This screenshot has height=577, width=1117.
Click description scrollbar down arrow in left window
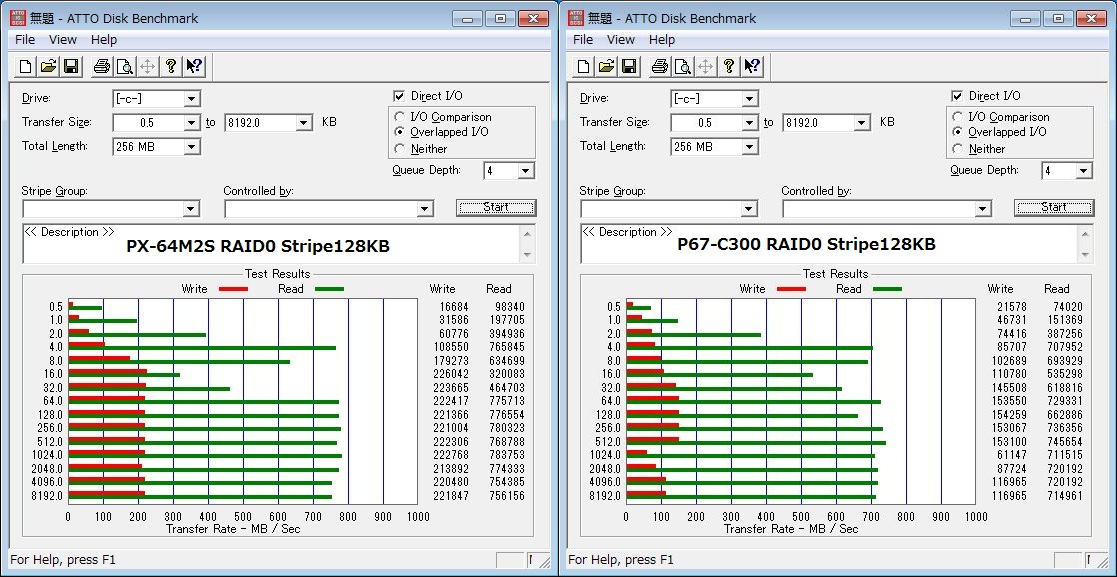(528, 255)
